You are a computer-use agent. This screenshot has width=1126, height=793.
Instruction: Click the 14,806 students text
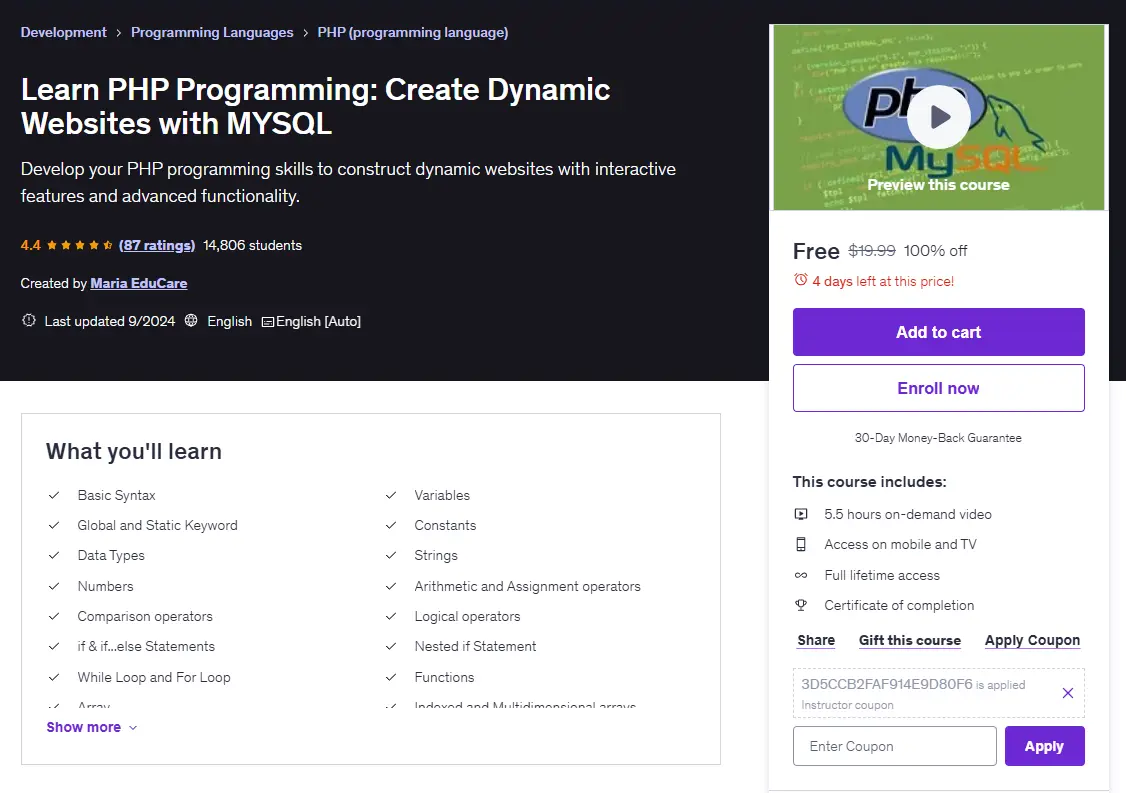point(252,245)
